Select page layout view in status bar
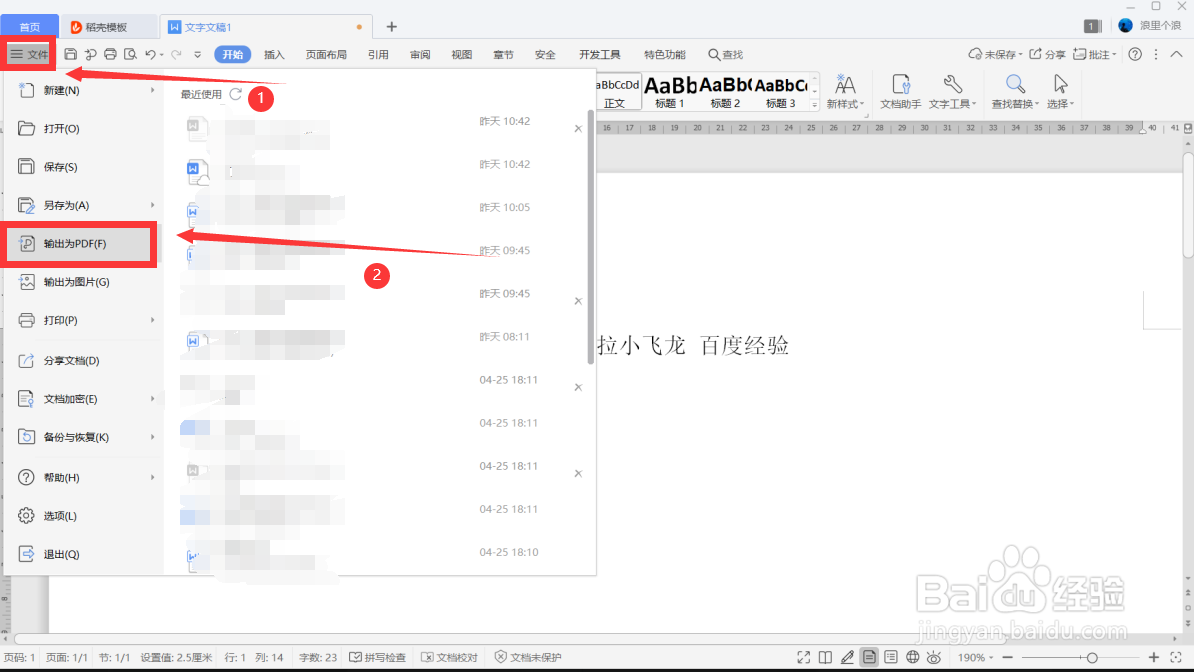 point(869,657)
